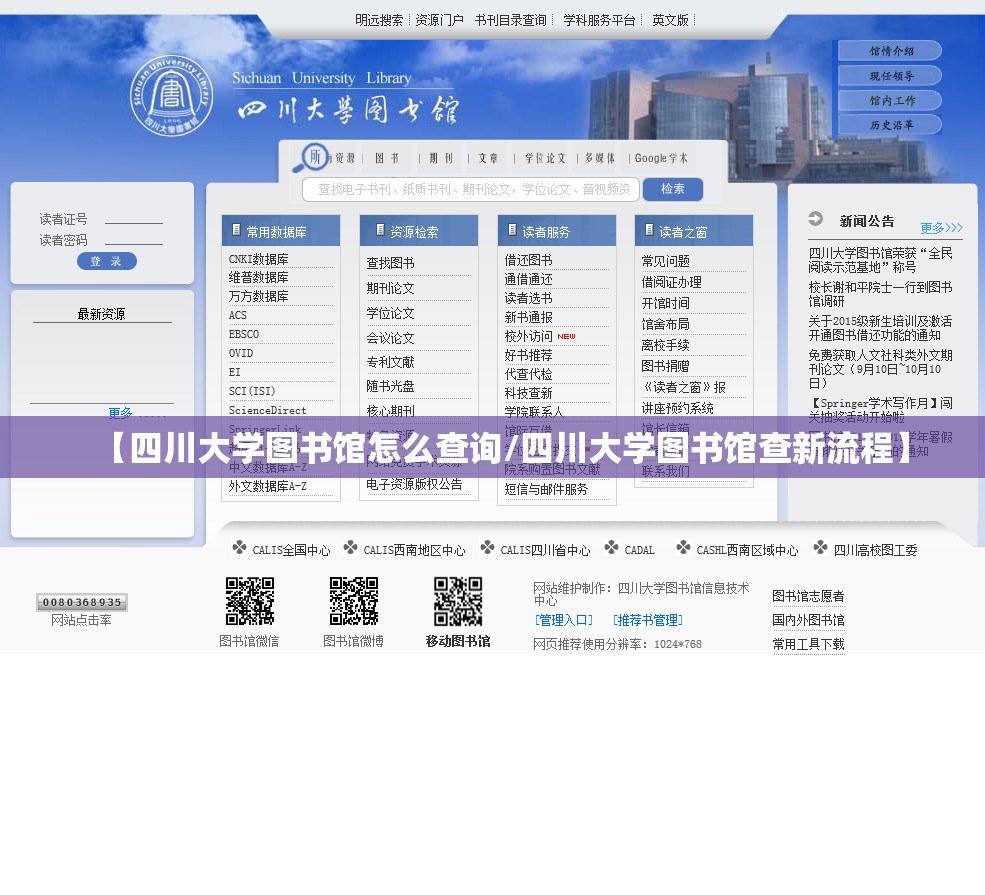Open the 电子资源版权公告 link
This screenshot has width=985, height=895.
(414, 484)
